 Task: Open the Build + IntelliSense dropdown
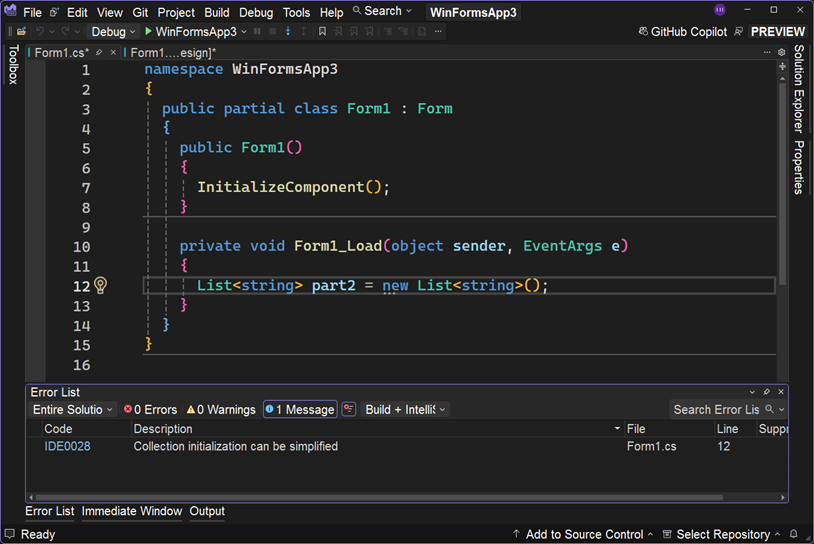click(x=405, y=410)
